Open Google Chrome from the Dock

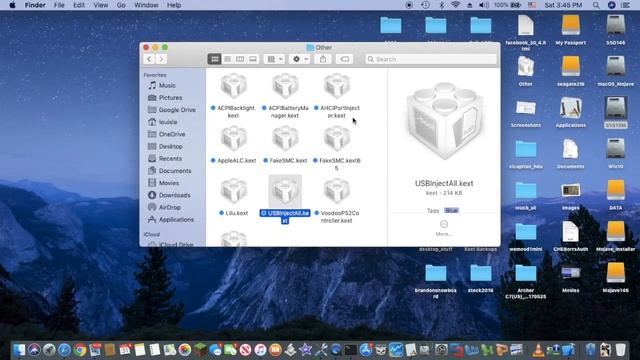(80, 350)
